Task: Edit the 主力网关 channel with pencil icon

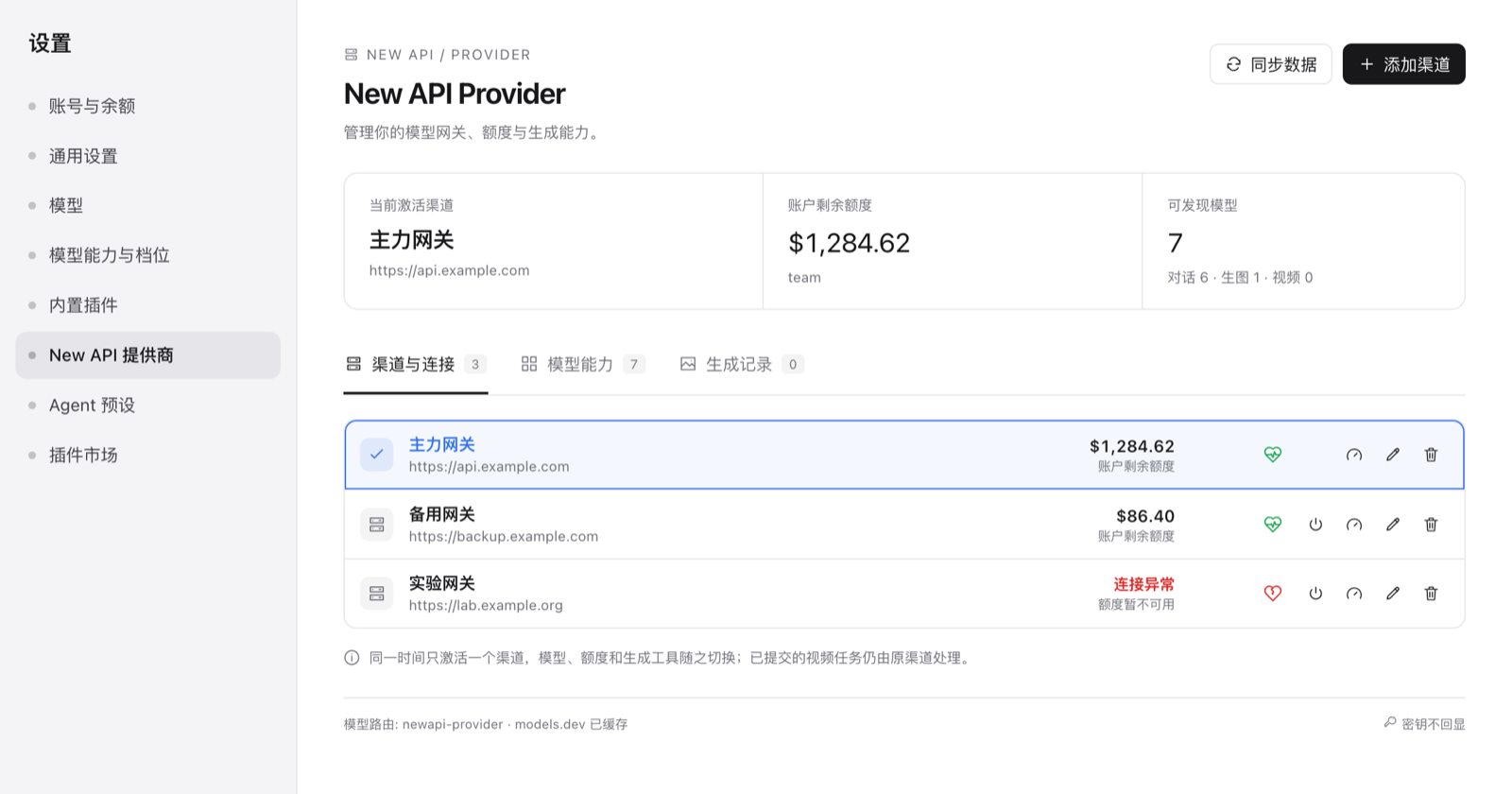Action: 1393,455
